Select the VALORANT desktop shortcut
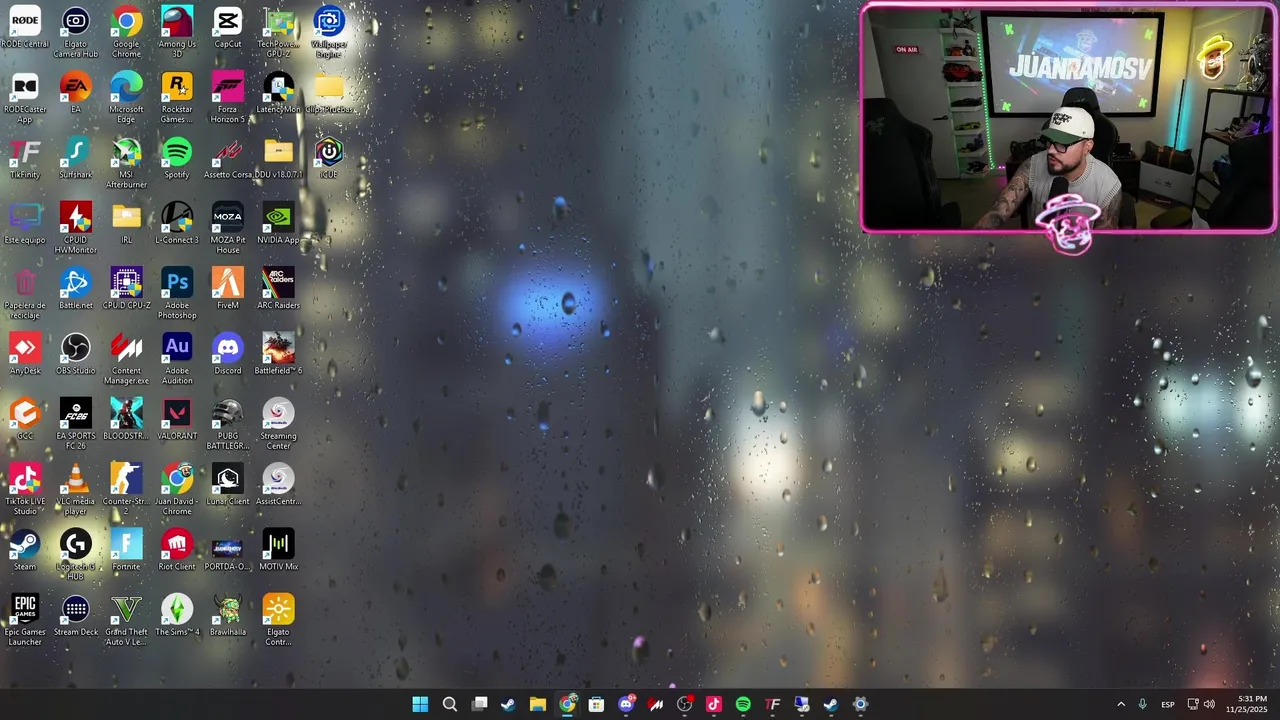 pos(177,420)
